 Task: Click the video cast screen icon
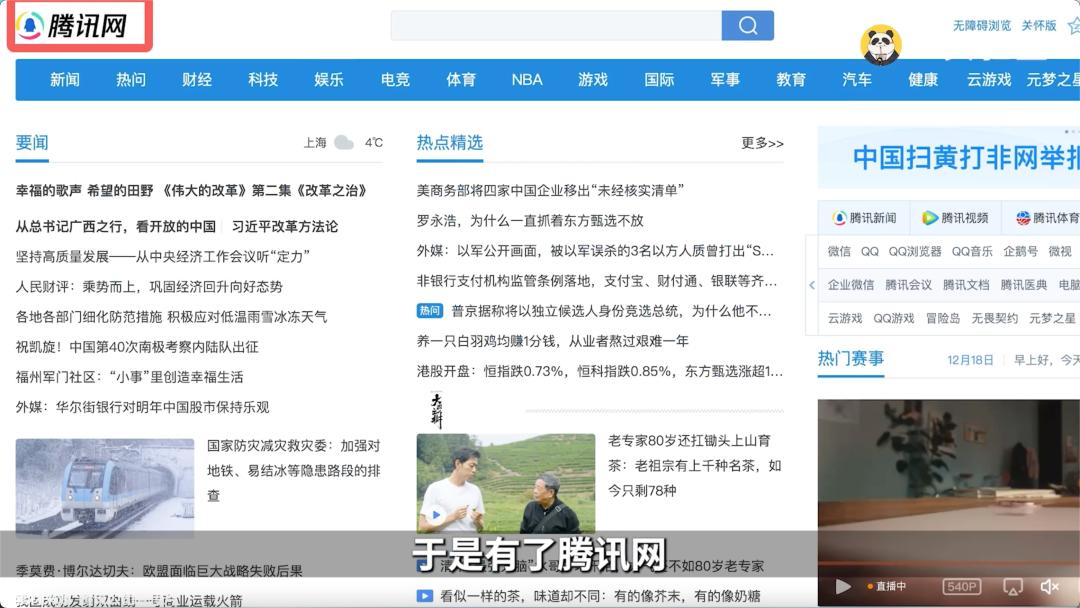(1012, 586)
